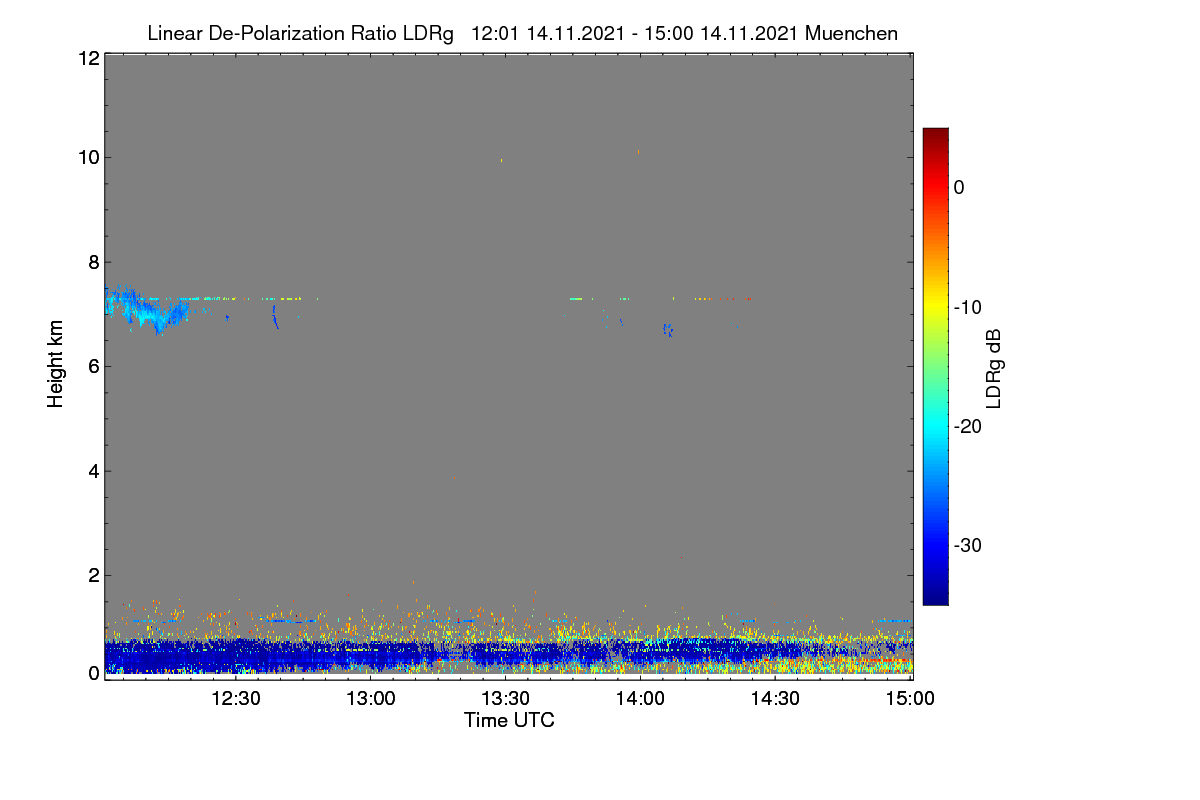Click the height tick label 12
Viewport: 1200px width, 800px height.
point(87,58)
